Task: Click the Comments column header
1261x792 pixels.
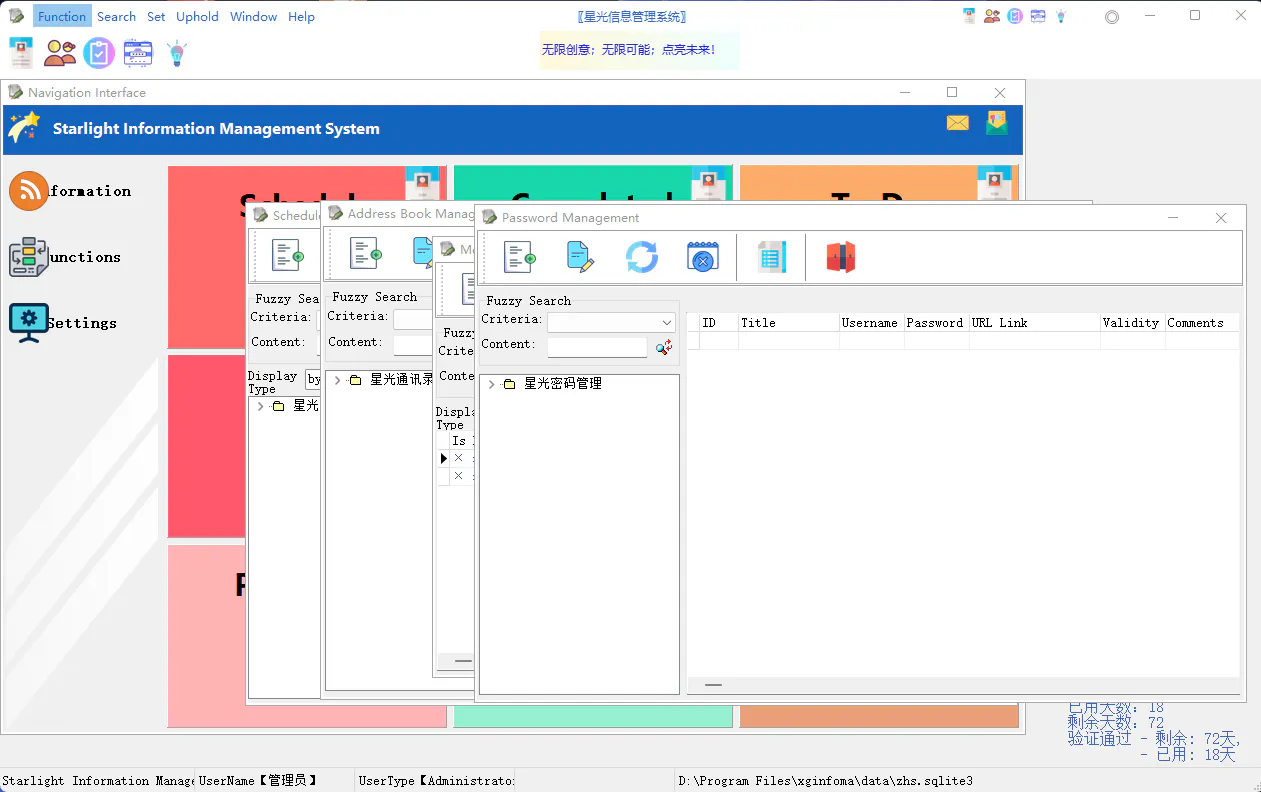Action: pyautogui.click(x=1202, y=323)
